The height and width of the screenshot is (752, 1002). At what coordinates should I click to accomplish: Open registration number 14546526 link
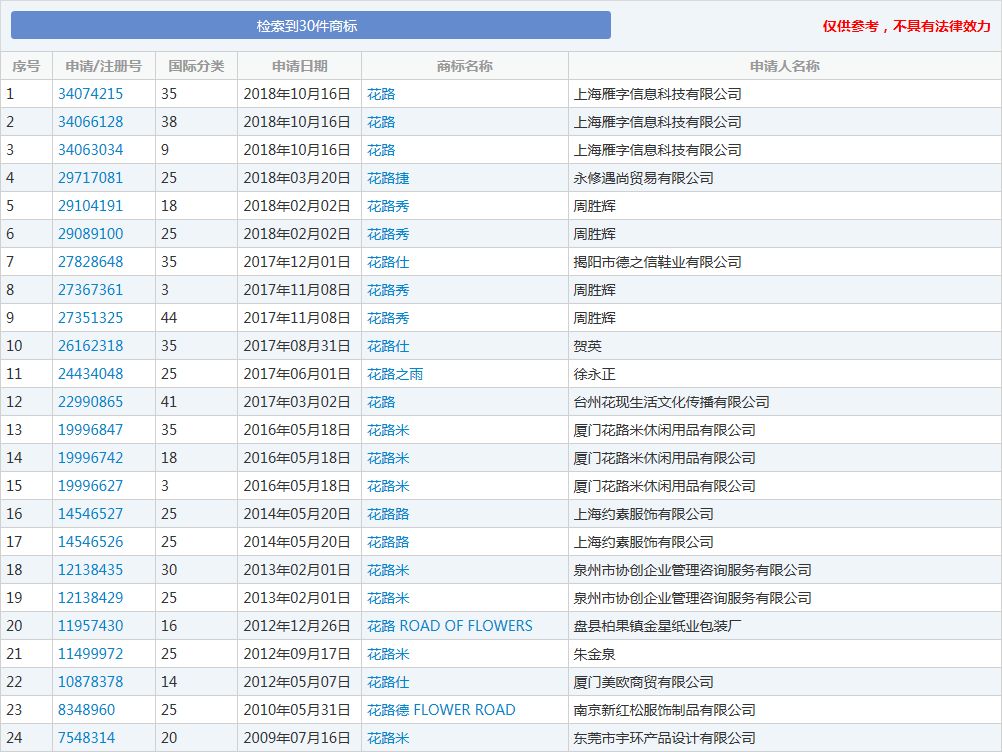click(90, 542)
